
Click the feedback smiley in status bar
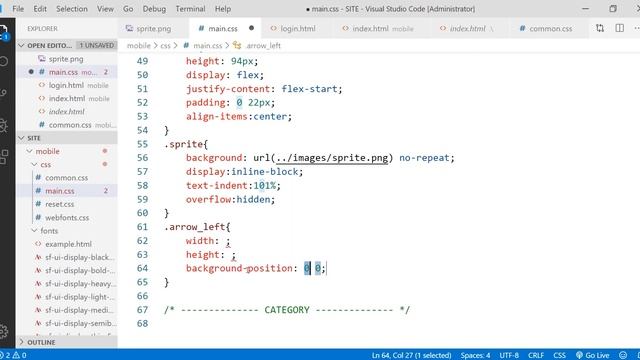(x=623, y=355)
